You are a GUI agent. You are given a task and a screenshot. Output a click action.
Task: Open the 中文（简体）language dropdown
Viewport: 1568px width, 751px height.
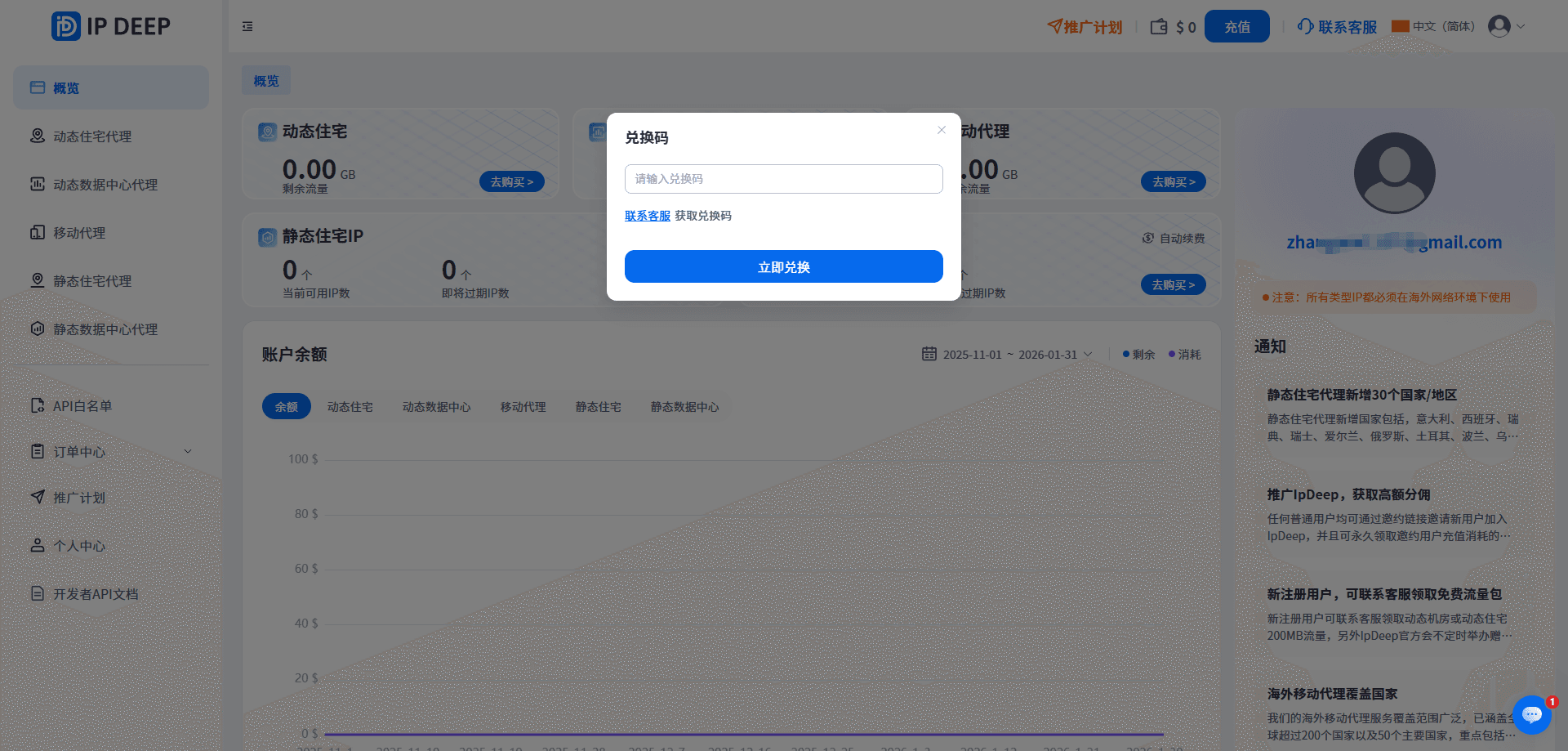pyautogui.click(x=1435, y=25)
